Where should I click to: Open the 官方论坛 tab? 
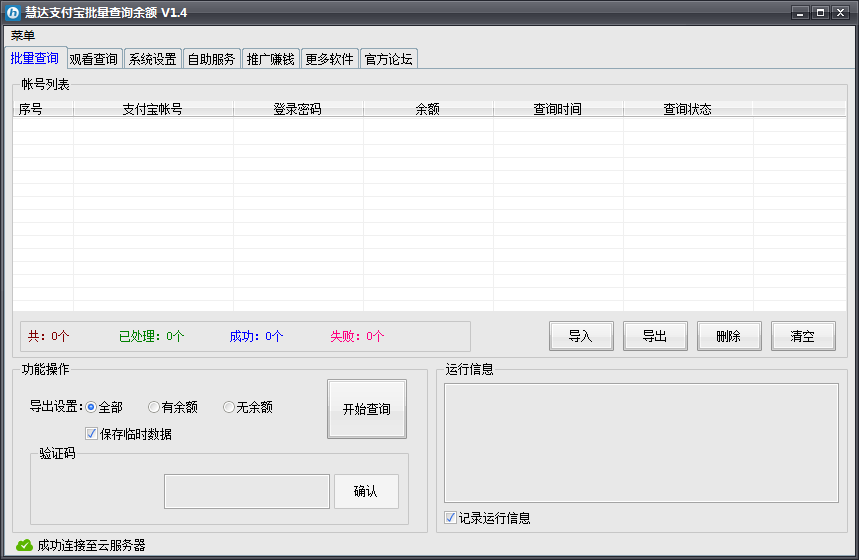pyautogui.click(x=389, y=59)
